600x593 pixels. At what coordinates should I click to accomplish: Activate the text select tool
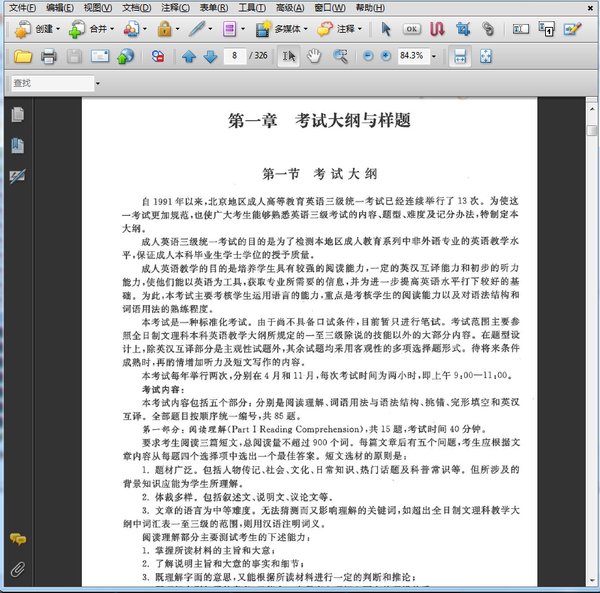click(x=289, y=57)
